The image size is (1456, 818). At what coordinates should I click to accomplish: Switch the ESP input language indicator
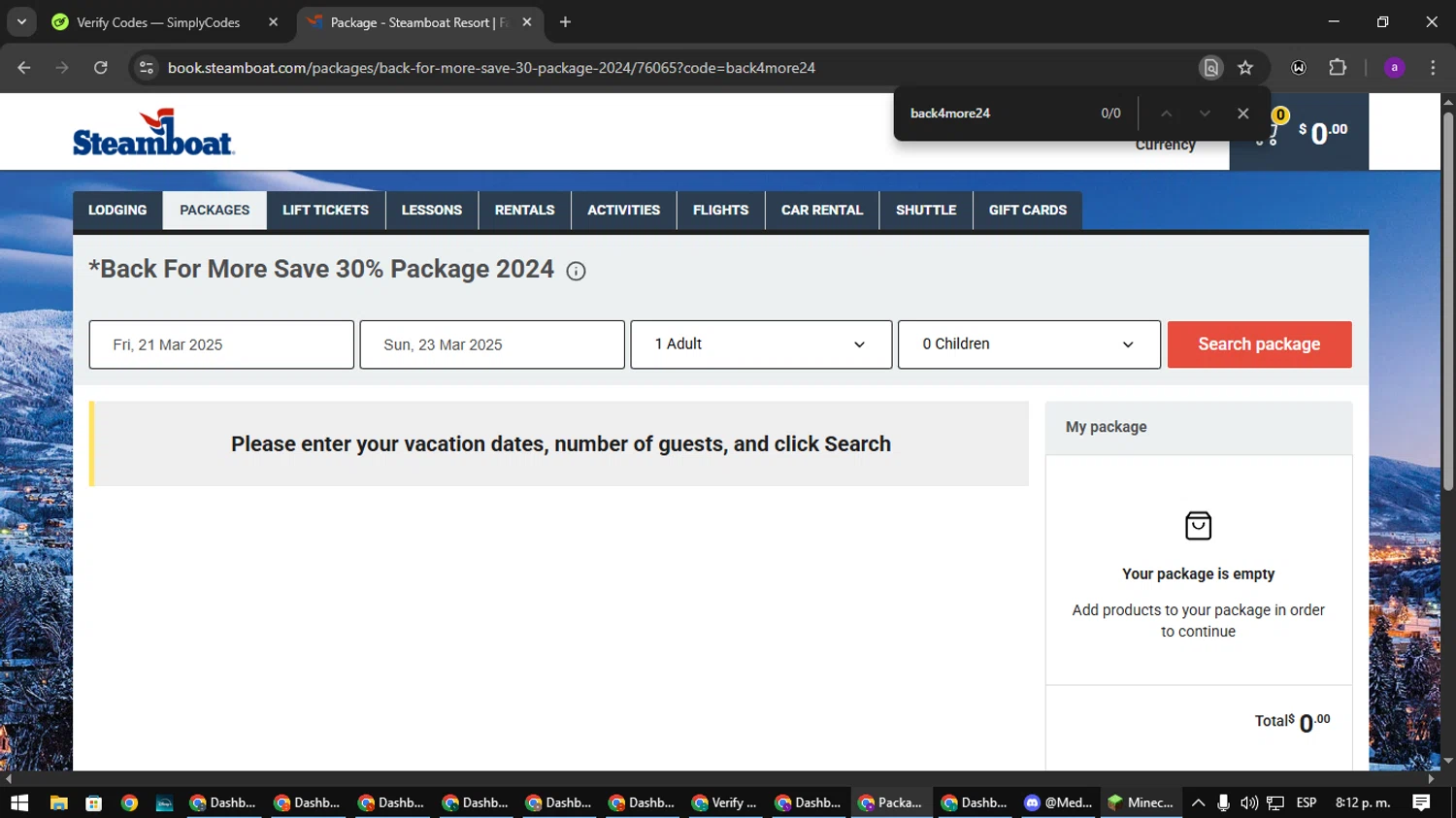[1307, 802]
